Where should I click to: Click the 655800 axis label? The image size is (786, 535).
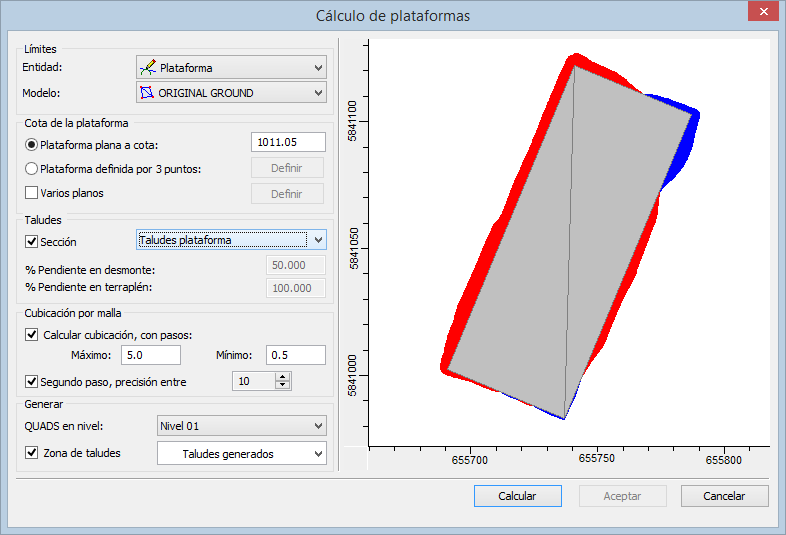click(x=723, y=460)
